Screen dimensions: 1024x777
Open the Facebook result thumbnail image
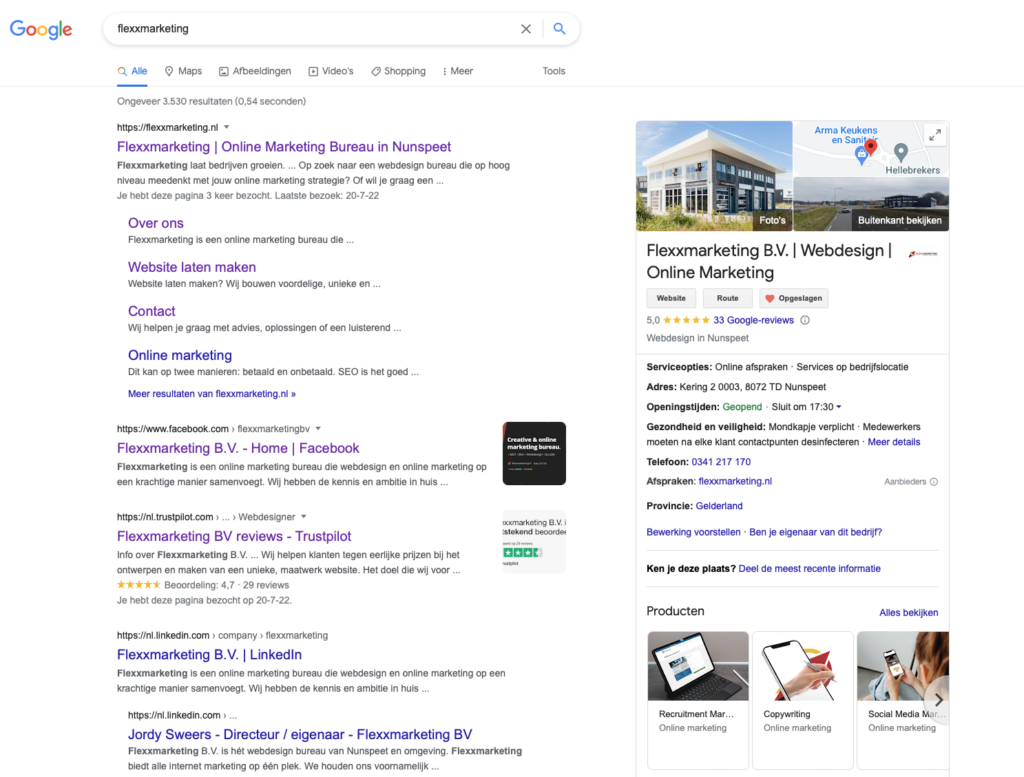point(534,453)
